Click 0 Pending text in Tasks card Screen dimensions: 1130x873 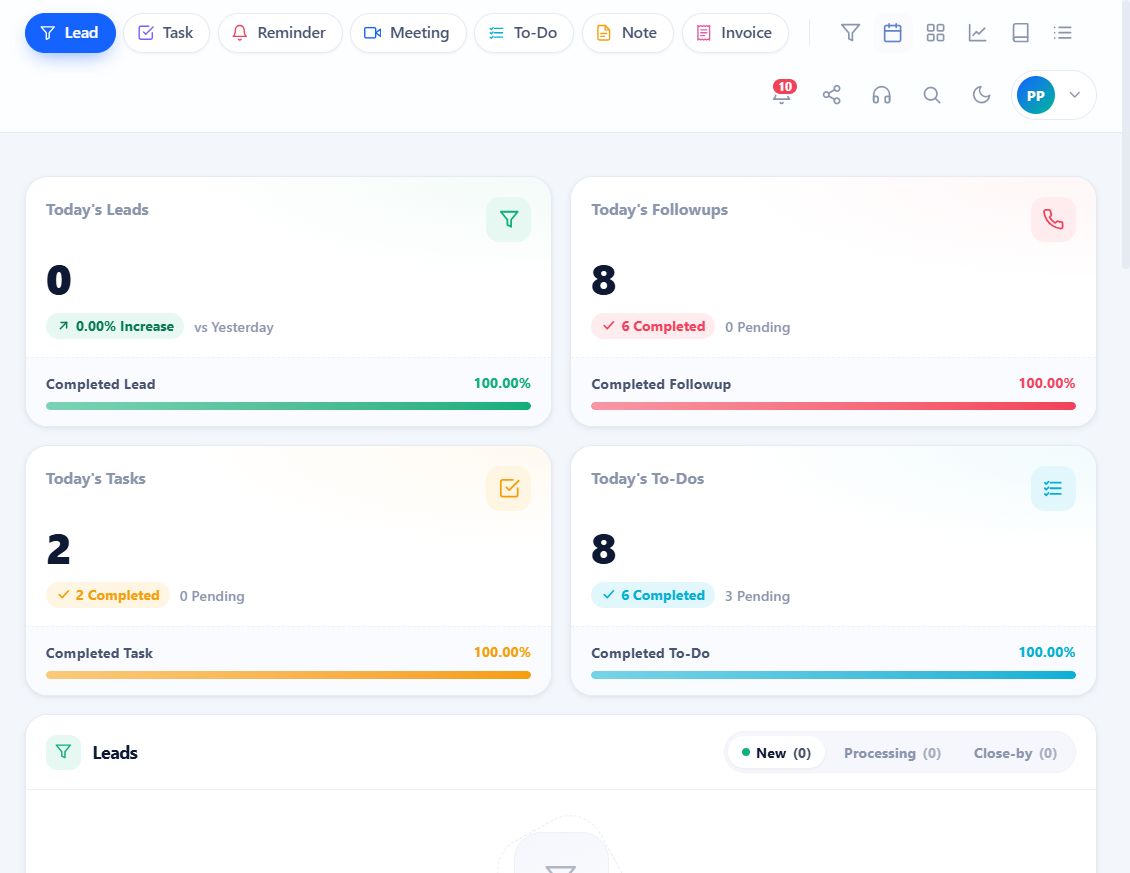click(212, 596)
